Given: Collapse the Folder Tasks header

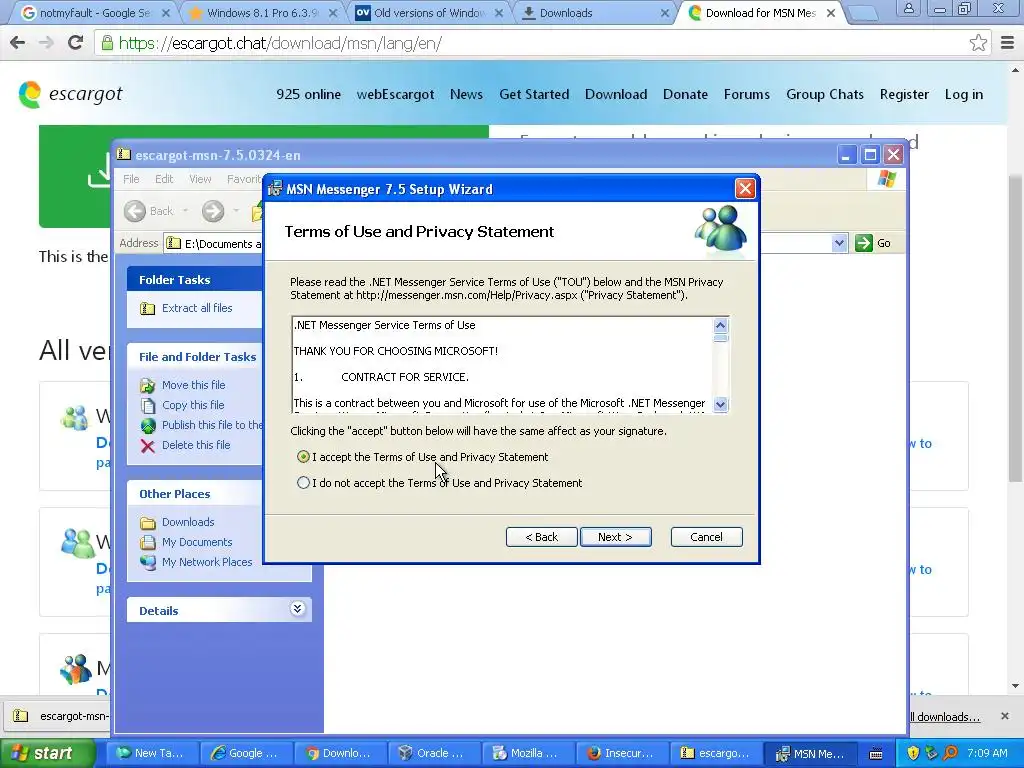Looking at the screenshot, I should point(195,280).
